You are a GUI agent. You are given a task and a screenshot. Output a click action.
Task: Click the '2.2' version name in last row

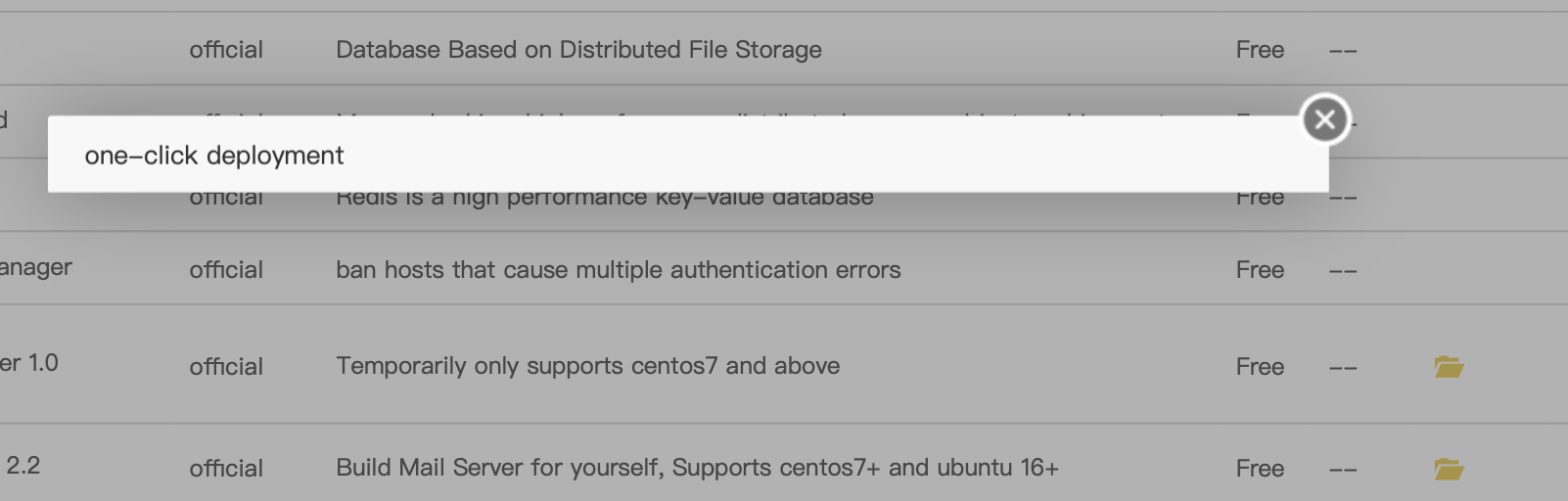pyautogui.click(x=23, y=466)
